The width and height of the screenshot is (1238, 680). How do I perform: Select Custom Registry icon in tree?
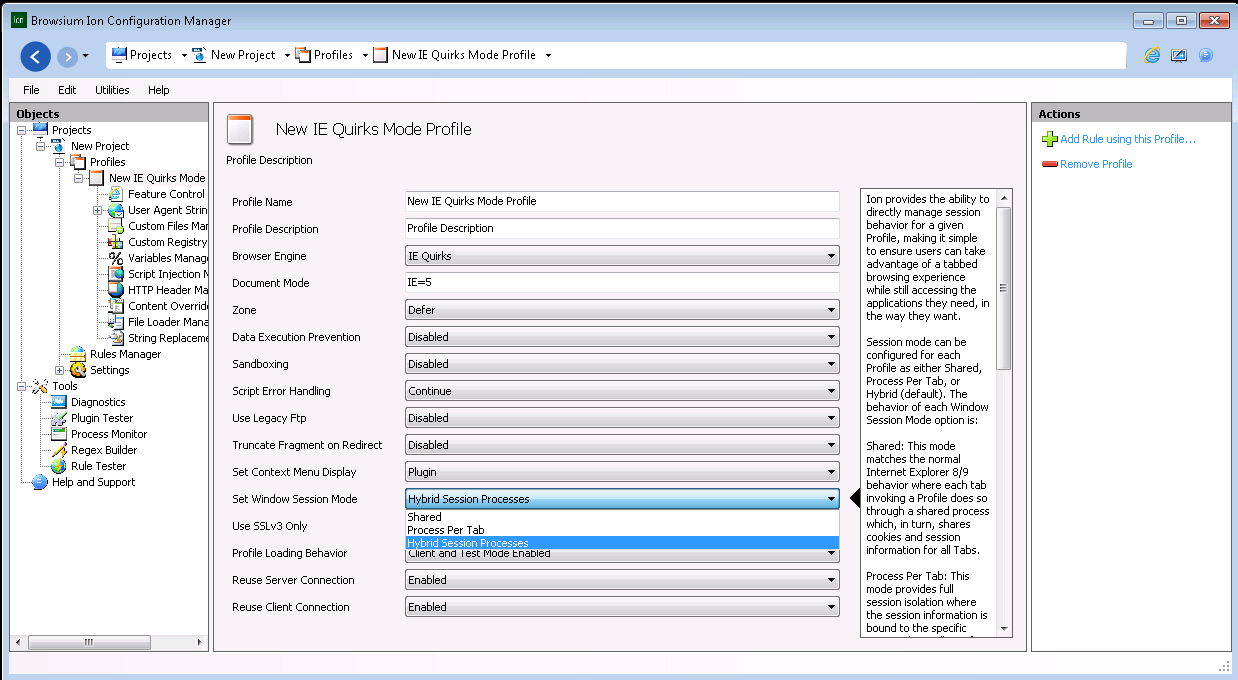click(x=116, y=242)
